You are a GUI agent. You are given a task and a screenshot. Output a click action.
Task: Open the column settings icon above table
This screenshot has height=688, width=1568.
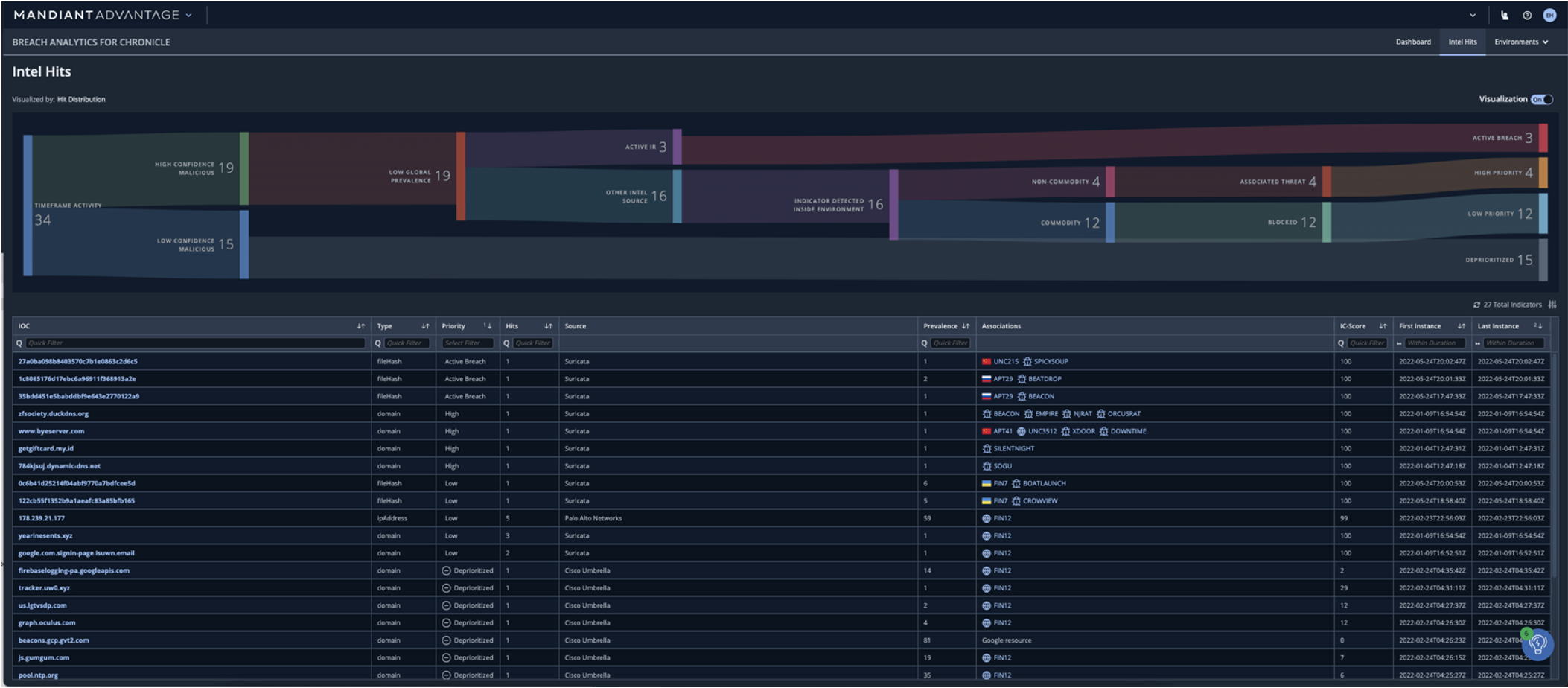pos(1552,305)
